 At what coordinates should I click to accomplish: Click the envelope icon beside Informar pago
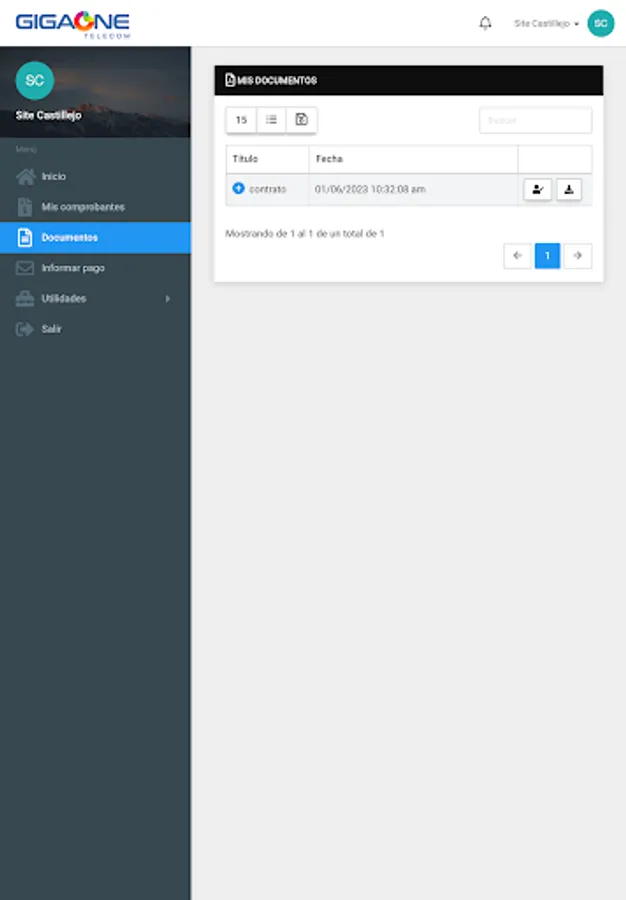(x=25, y=268)
